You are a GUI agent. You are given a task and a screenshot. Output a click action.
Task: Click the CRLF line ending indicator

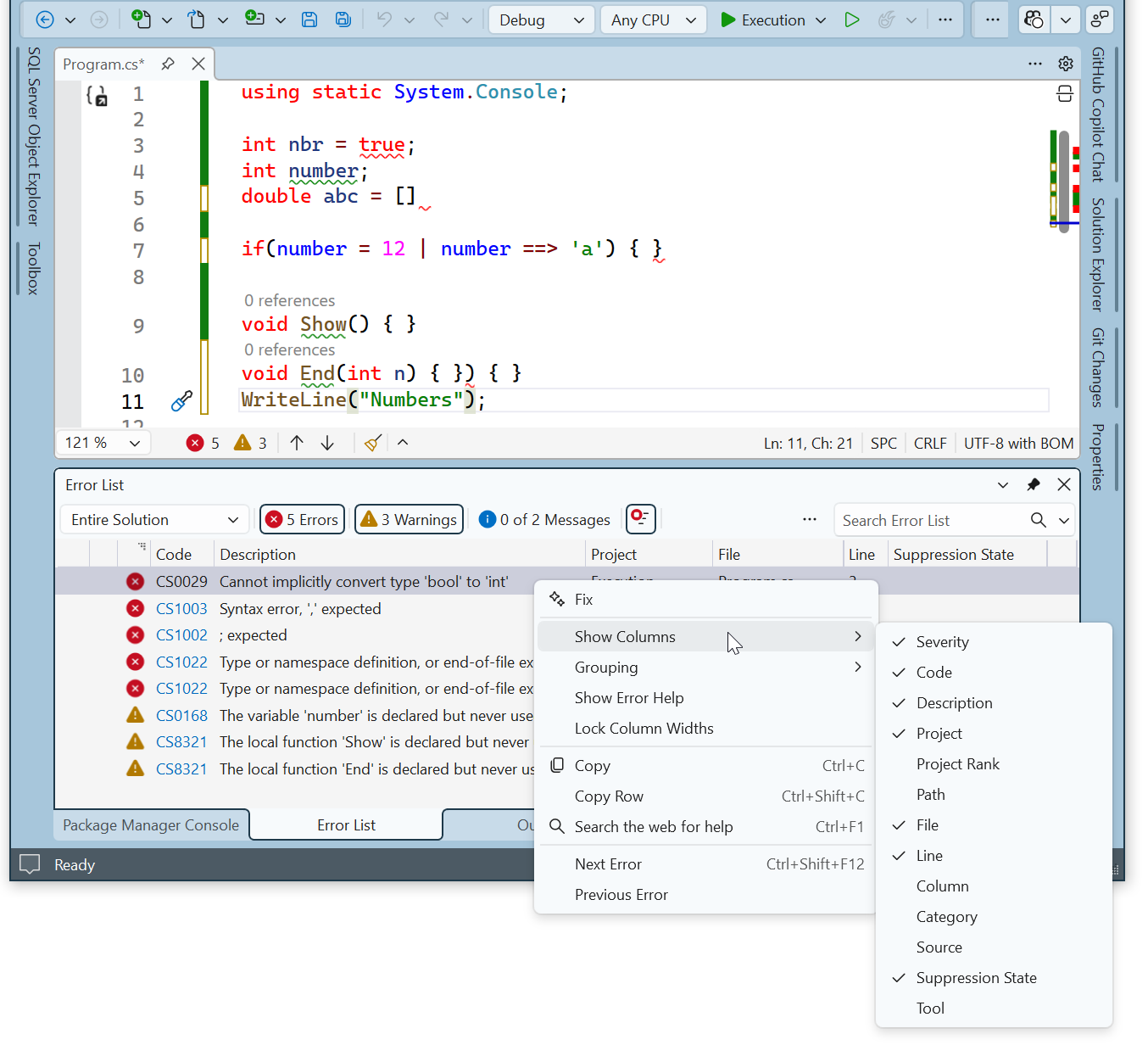(930, 443)
